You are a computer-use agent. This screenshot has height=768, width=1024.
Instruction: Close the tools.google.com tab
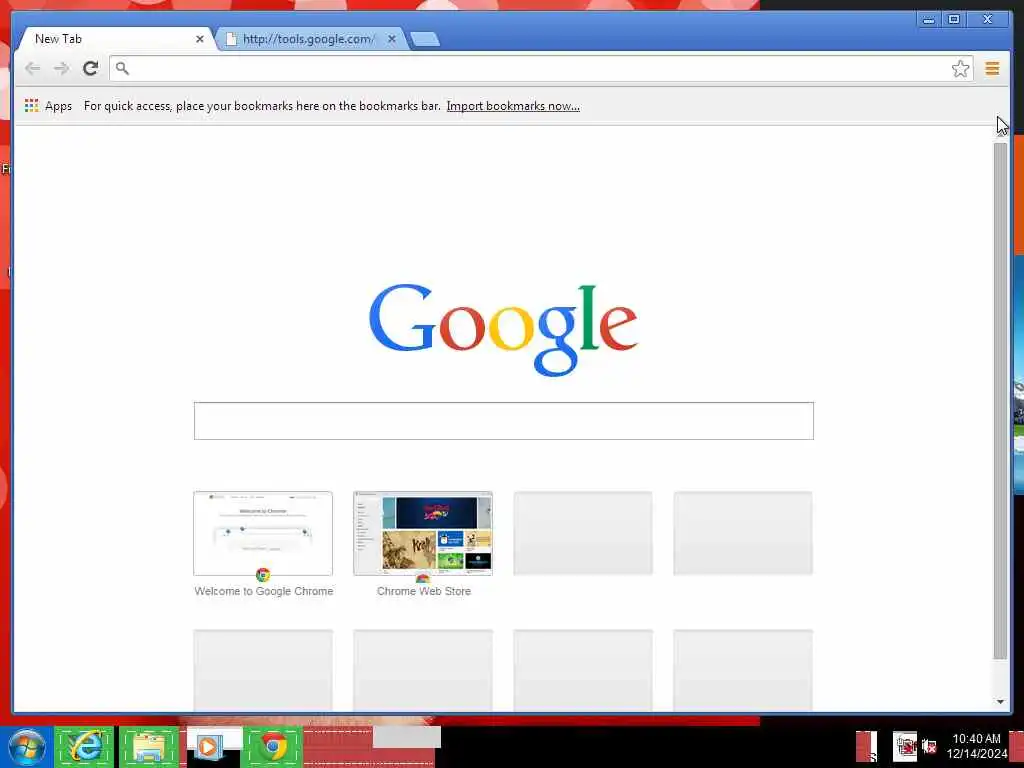[391, 39]
